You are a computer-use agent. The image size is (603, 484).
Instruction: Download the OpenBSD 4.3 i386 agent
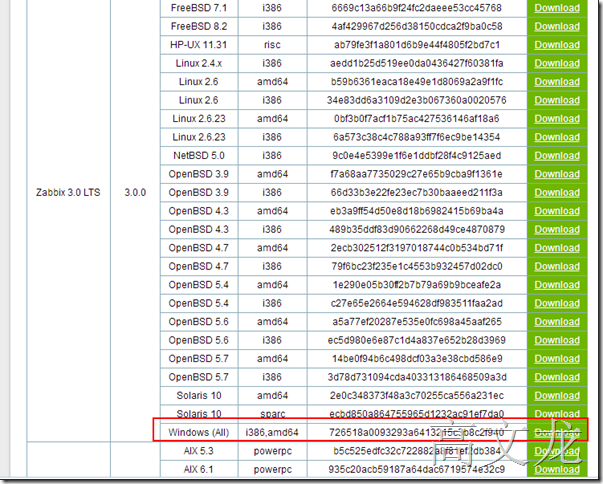point(557,230)
